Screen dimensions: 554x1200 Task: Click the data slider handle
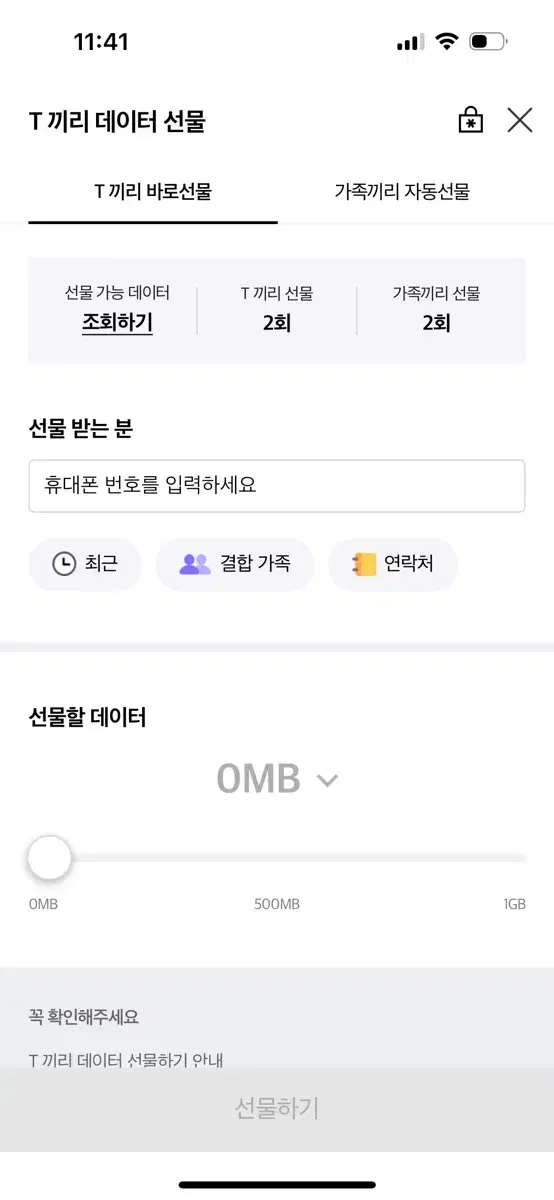[x=49, y=858]
